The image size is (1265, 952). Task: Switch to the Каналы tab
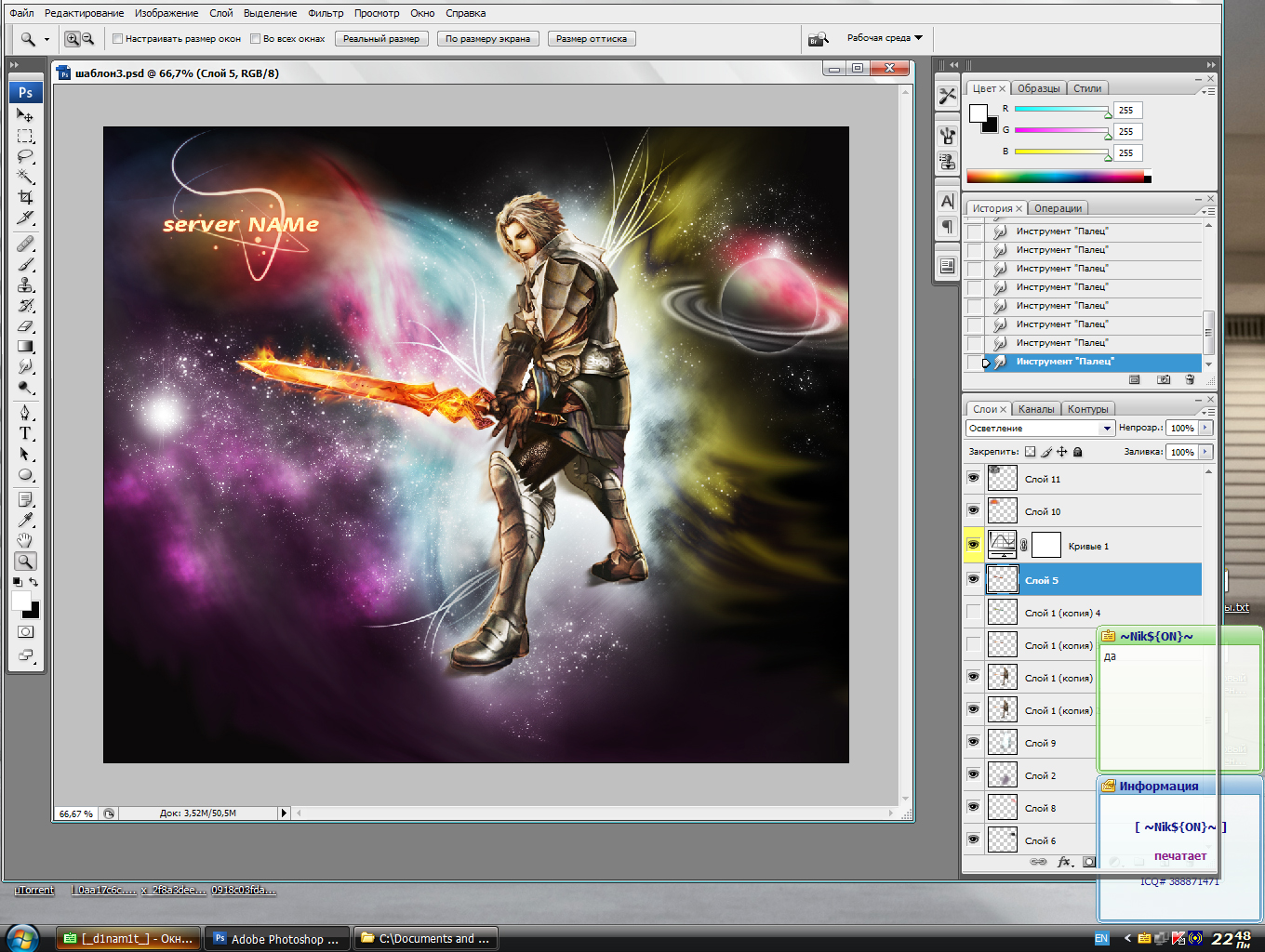click(x=1035, y=409)
